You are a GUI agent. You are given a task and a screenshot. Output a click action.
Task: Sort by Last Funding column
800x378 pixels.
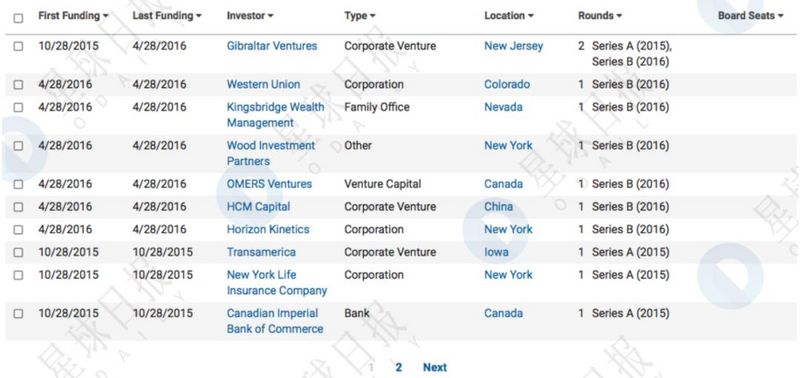[167, 16]
